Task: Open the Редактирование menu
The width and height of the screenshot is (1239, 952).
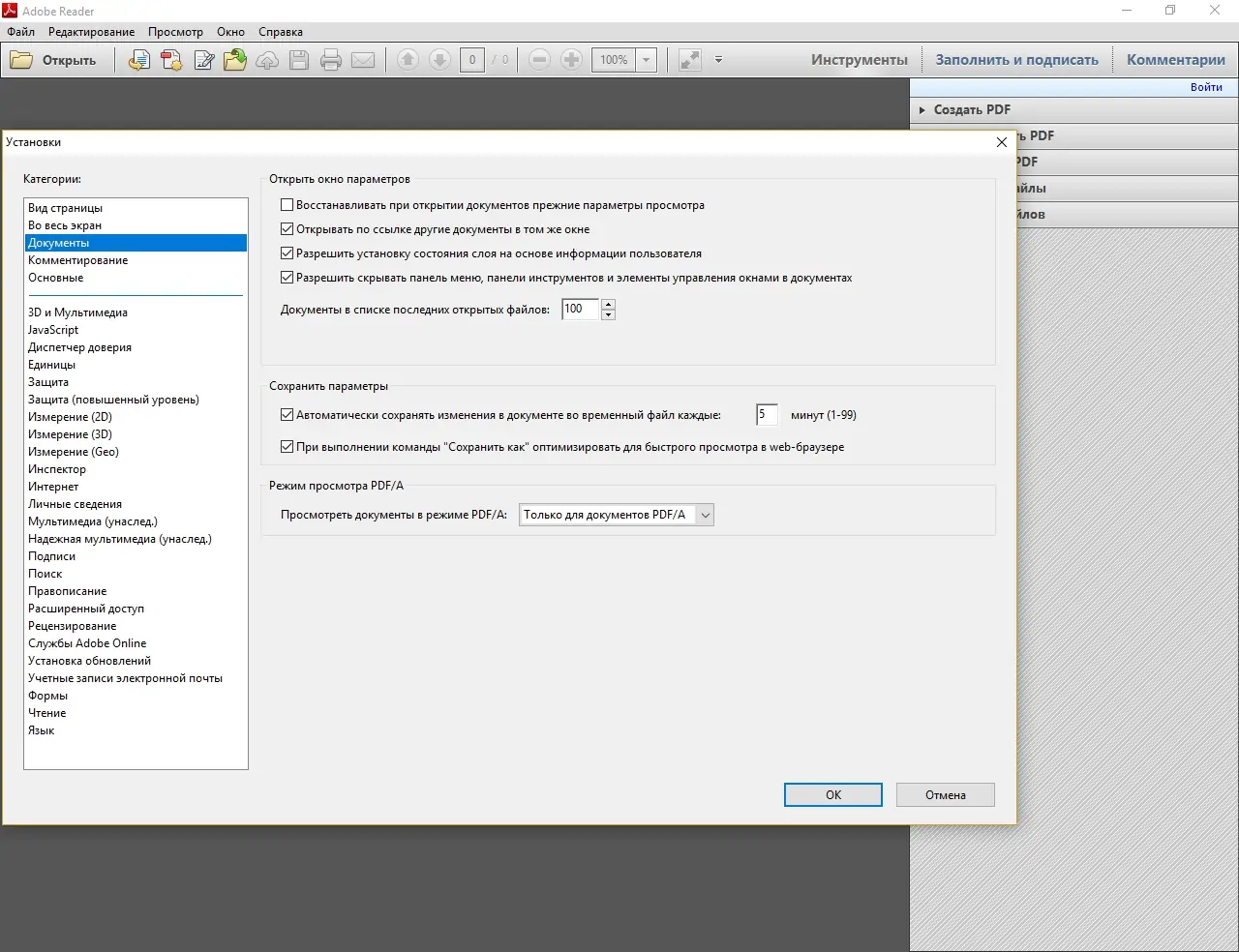Action: [92, 32]
